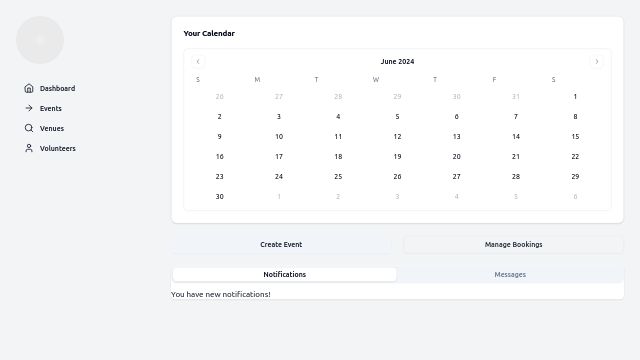Choose June 30 in the calendar
This screenshot has width=640, height=360.
point(220,197)
